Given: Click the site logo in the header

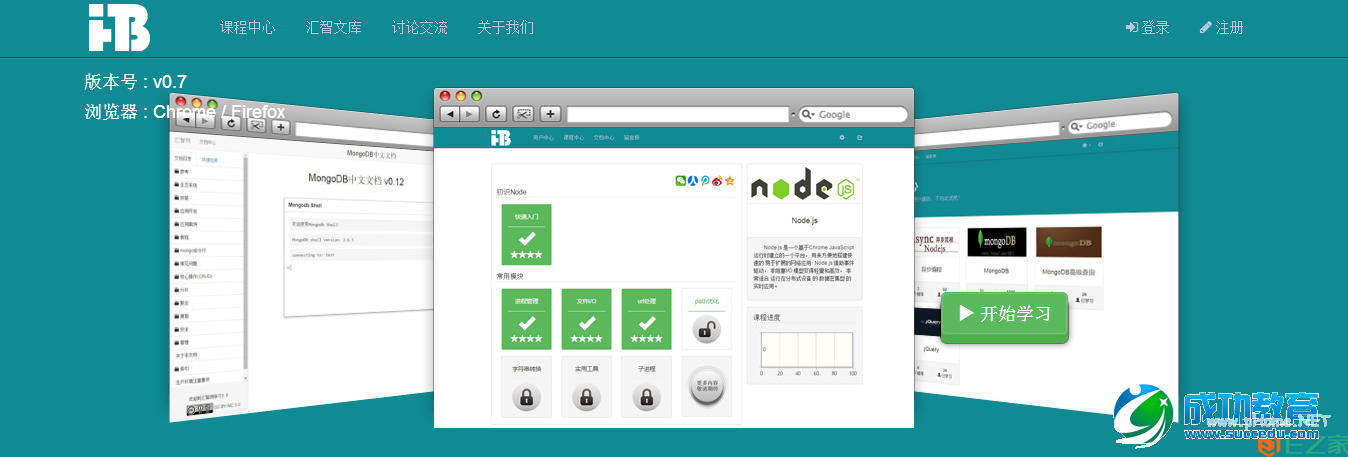Looking at the screenshot, I should 118,27.
